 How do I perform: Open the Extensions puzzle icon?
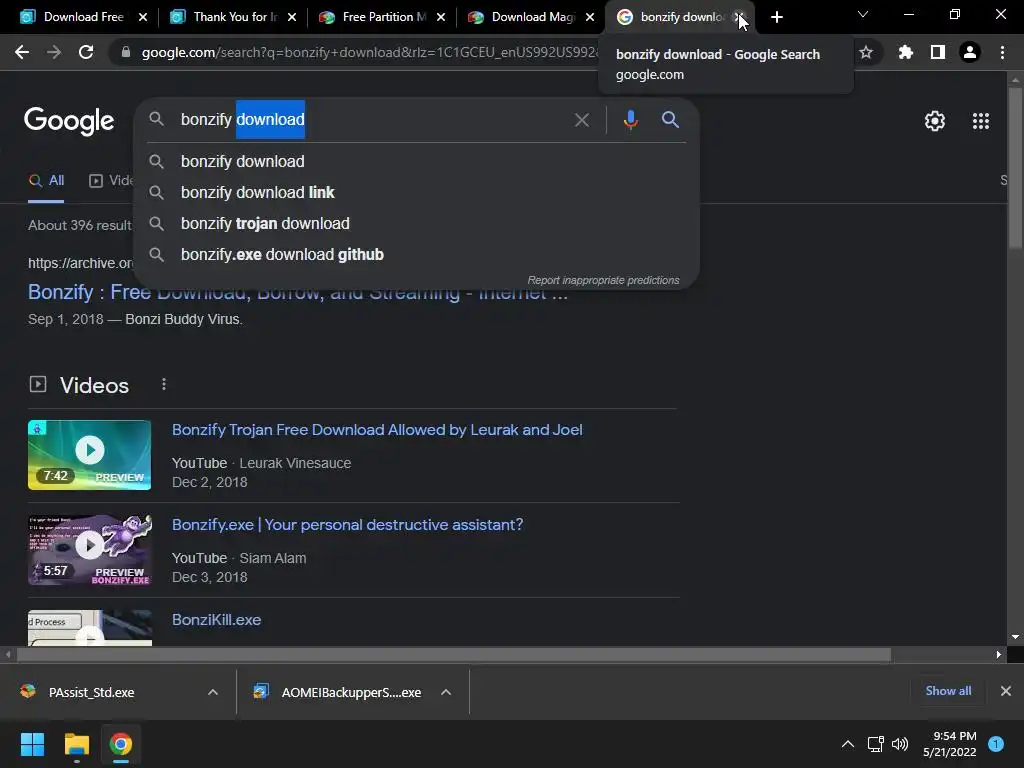[906, 52]
